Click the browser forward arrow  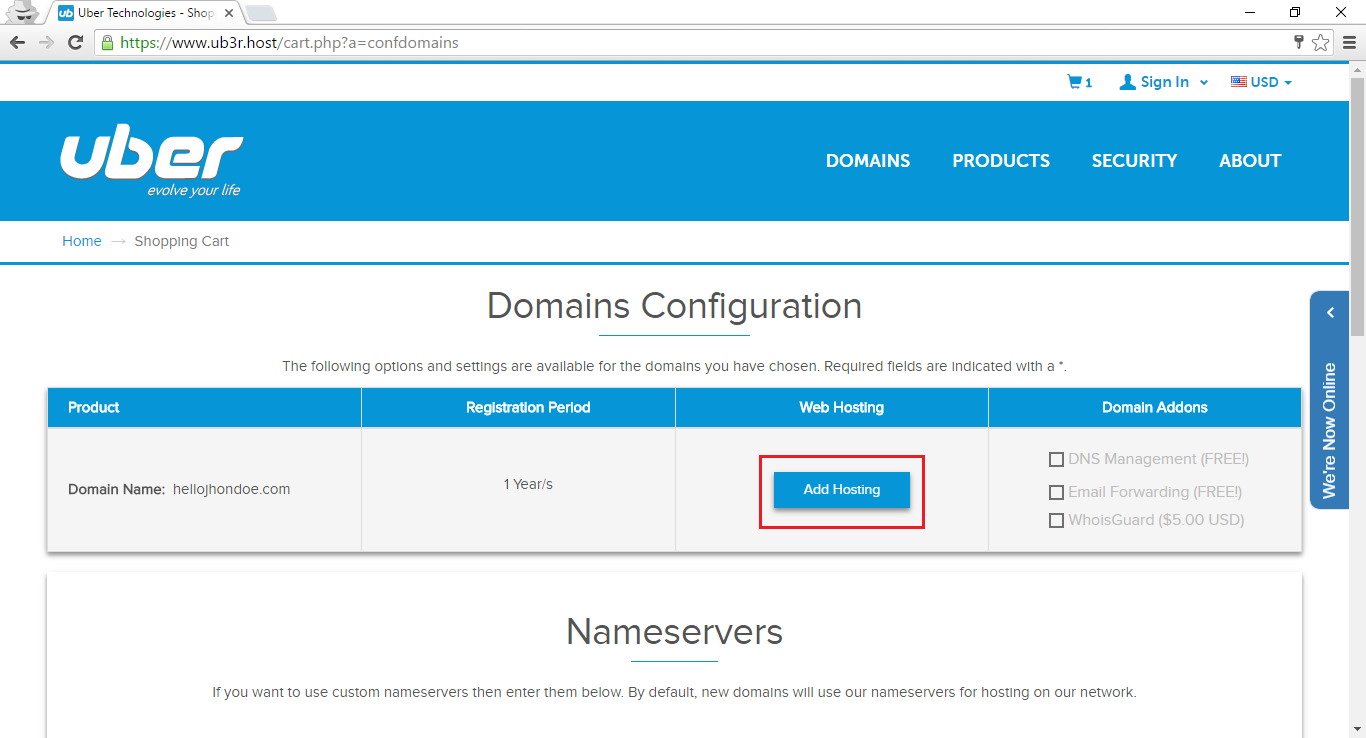pyautogui.click(x=46, y=42)
